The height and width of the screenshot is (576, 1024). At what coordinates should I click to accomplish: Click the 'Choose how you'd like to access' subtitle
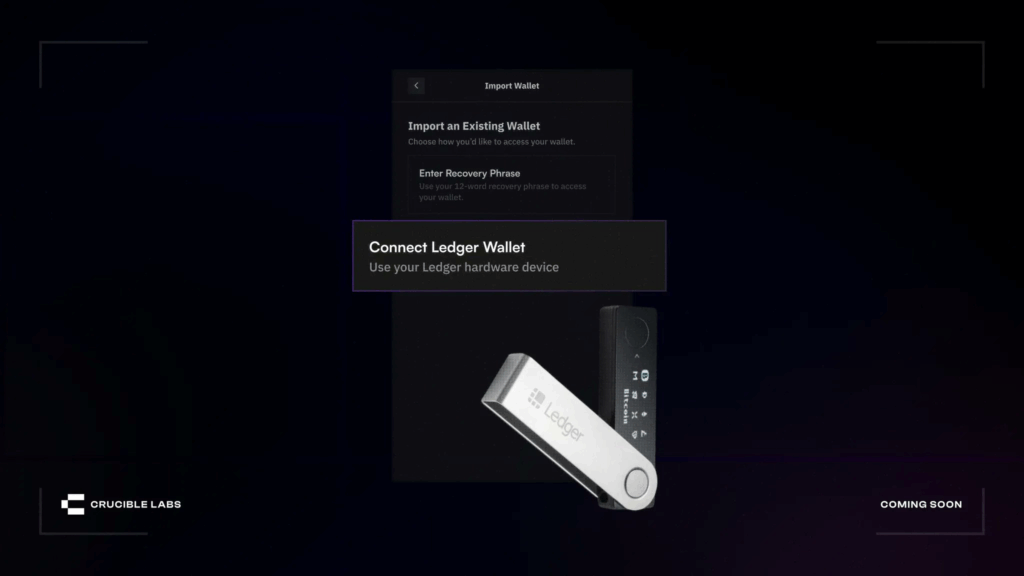click(492, 142)
